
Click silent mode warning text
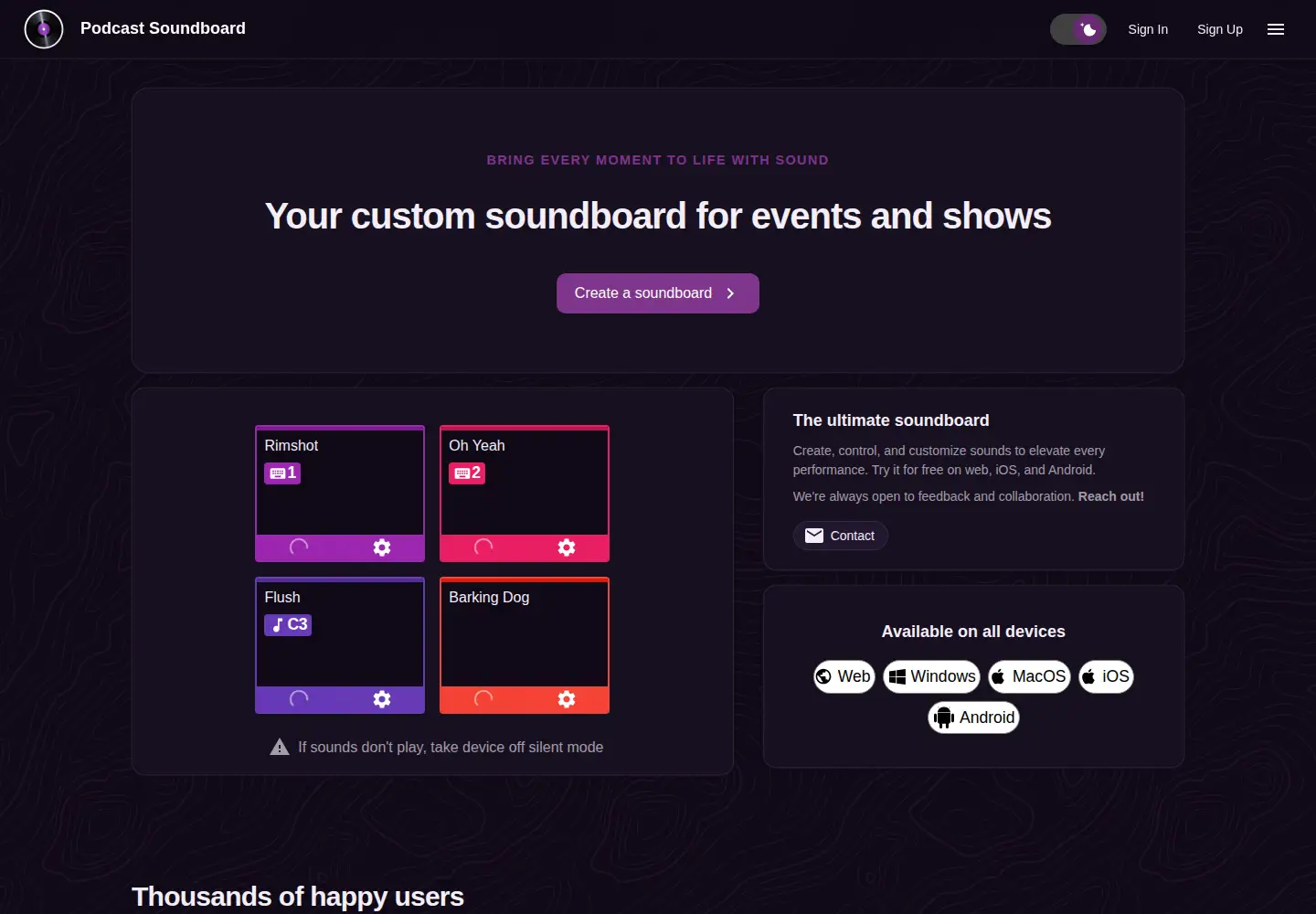[x=451, y=748]
